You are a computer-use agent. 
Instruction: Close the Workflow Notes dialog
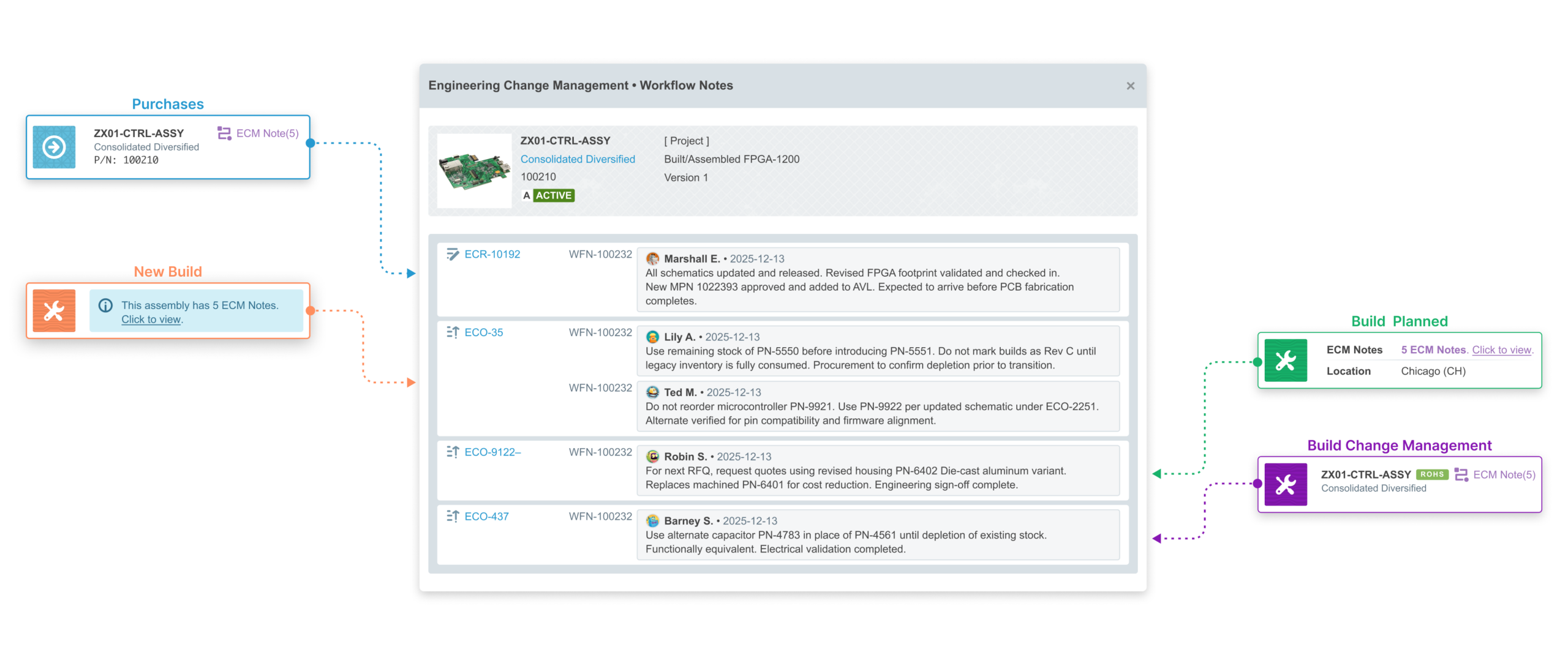coord(1130,86)
